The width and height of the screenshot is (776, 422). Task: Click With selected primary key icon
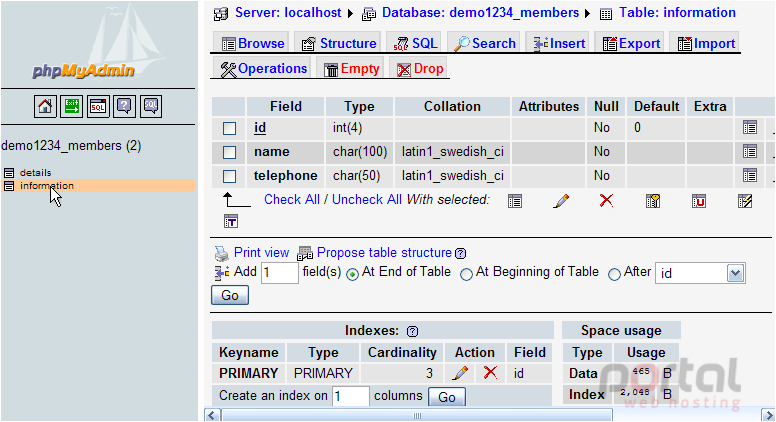[653, 201]
